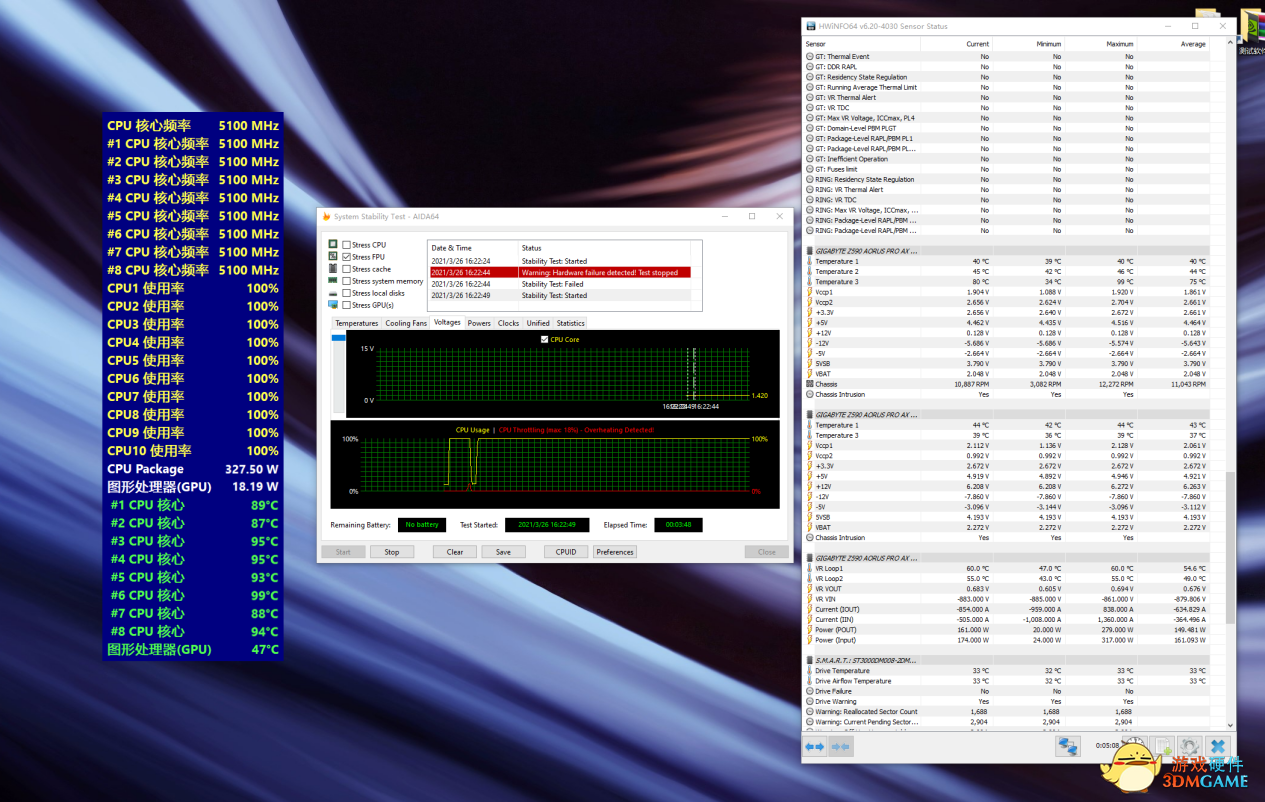Image resolution: width=1265 pixels, height=802 pixels.
Task: Click the Elapsed Time field showing 00:03:48
Action: tap(678, 524)
